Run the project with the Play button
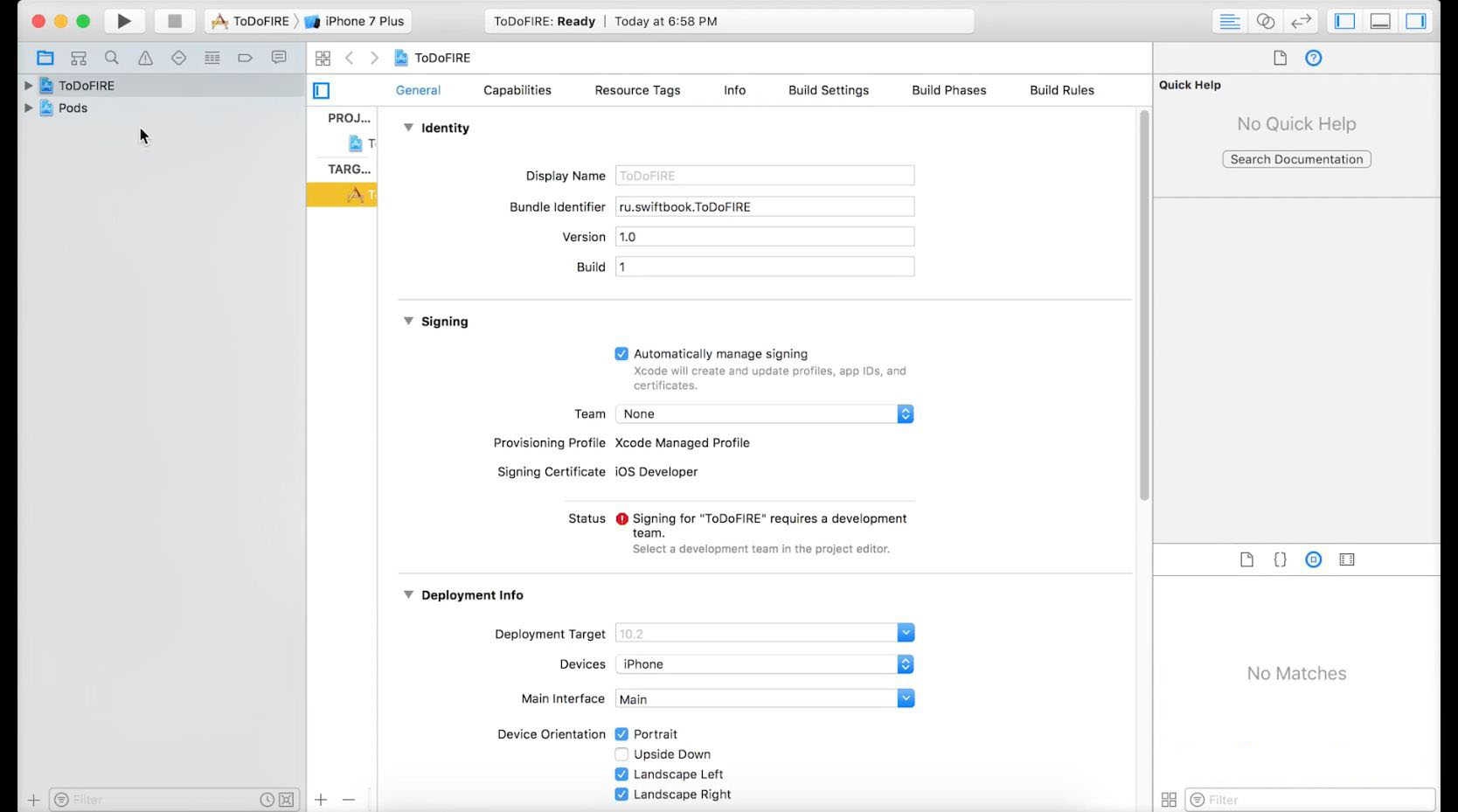Image resolution: width=1458 pixels, height=812 pixels. pyautogui.click(x=124, y=21)
